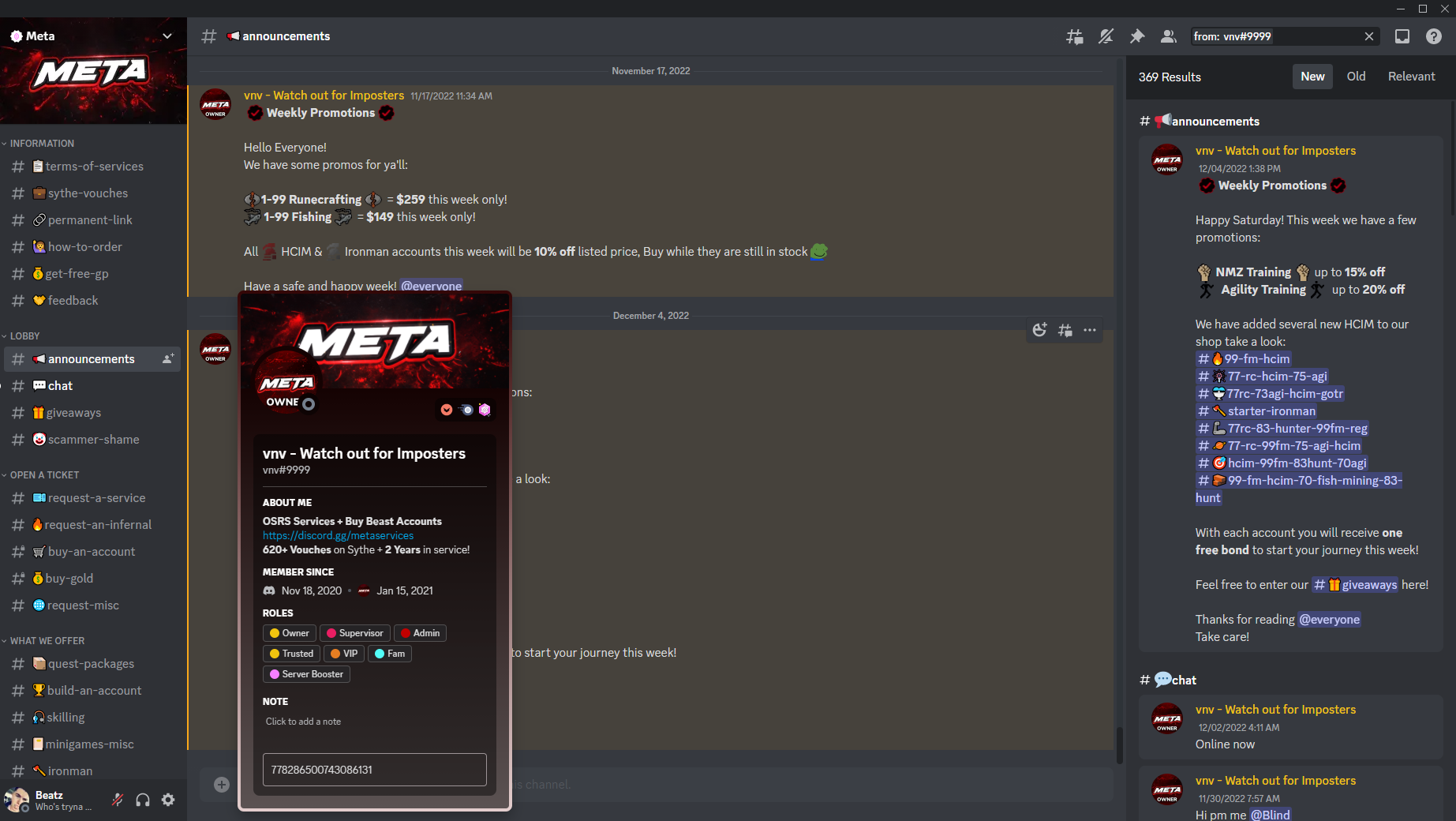Click the Nitro badge on profile popup

coord(466,410)
